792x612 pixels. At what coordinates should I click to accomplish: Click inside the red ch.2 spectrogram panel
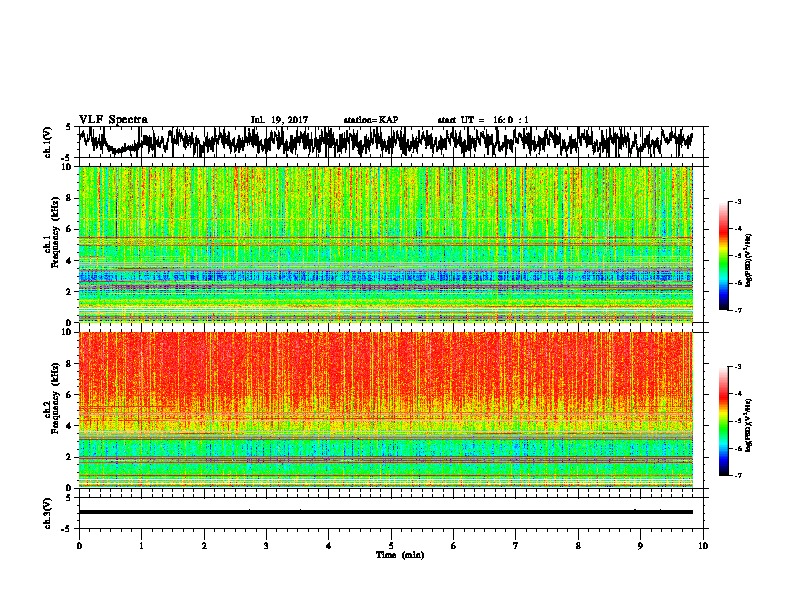pyautogui.click(x=385, y=410)
